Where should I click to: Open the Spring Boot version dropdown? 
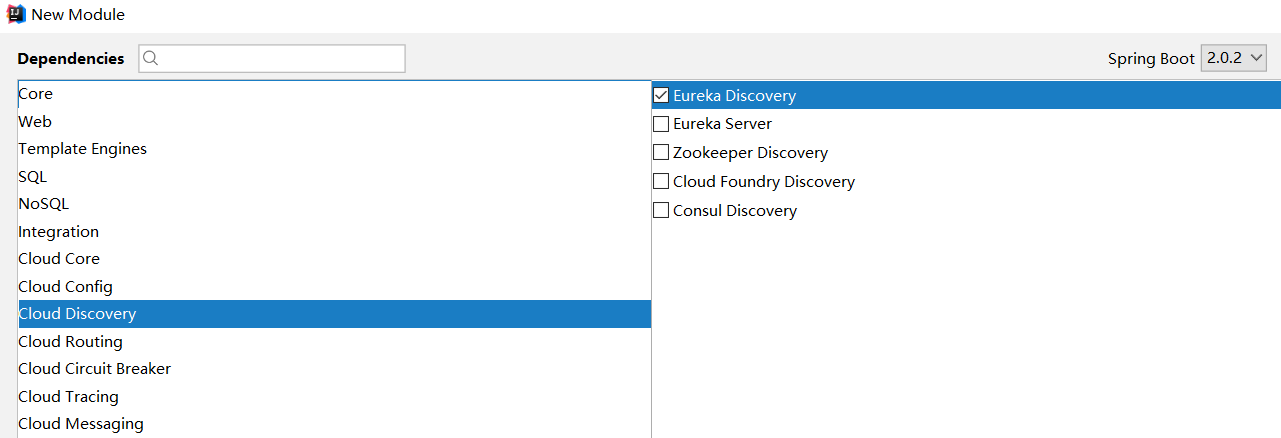1235,58
